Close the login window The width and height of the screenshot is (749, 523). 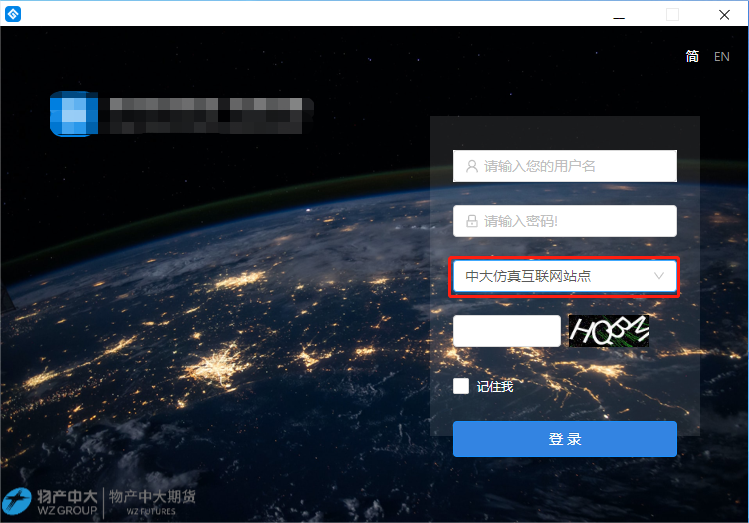tap(724, 15)
